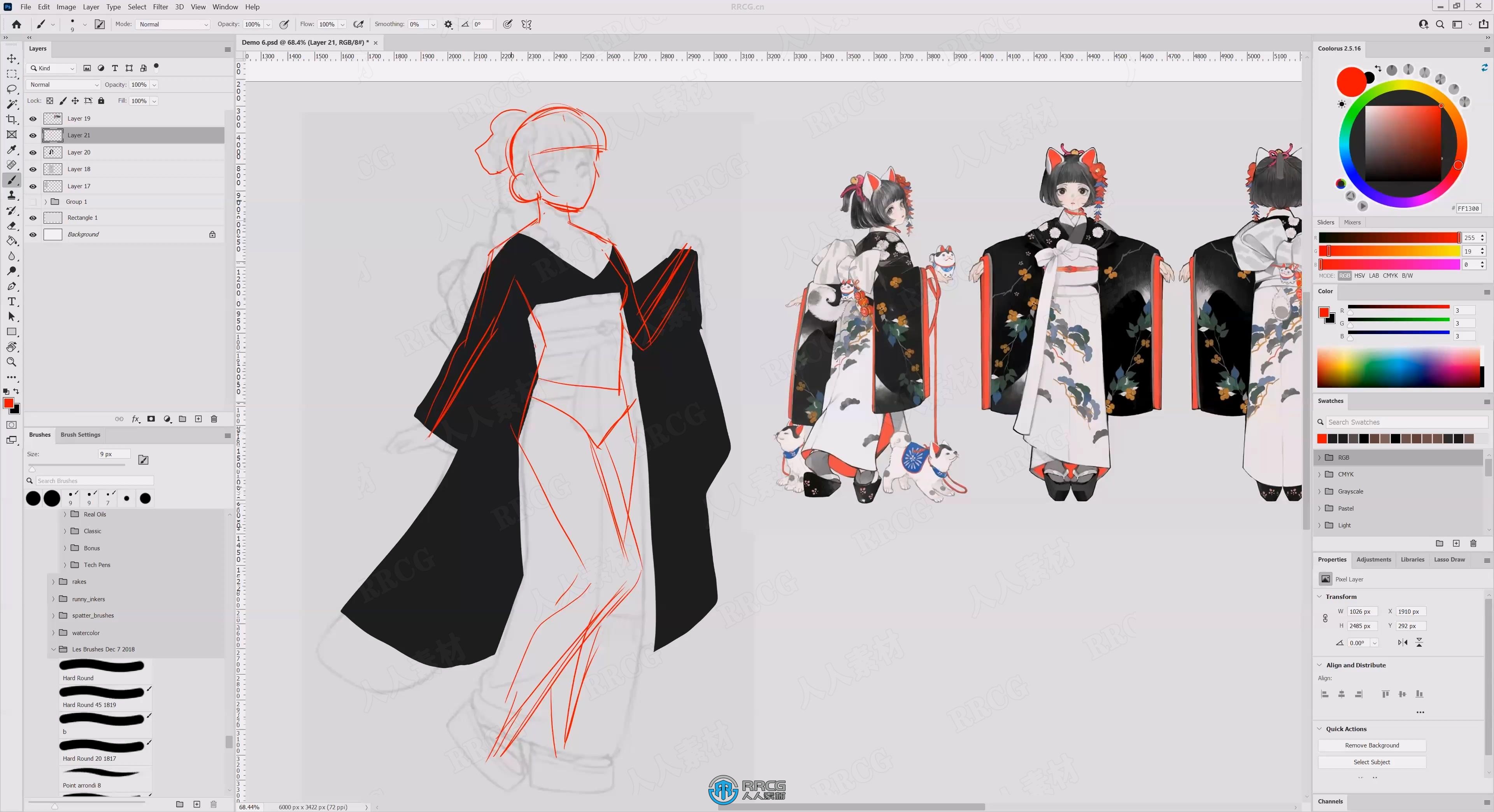Create a new group folder in Layers panel

183,419
